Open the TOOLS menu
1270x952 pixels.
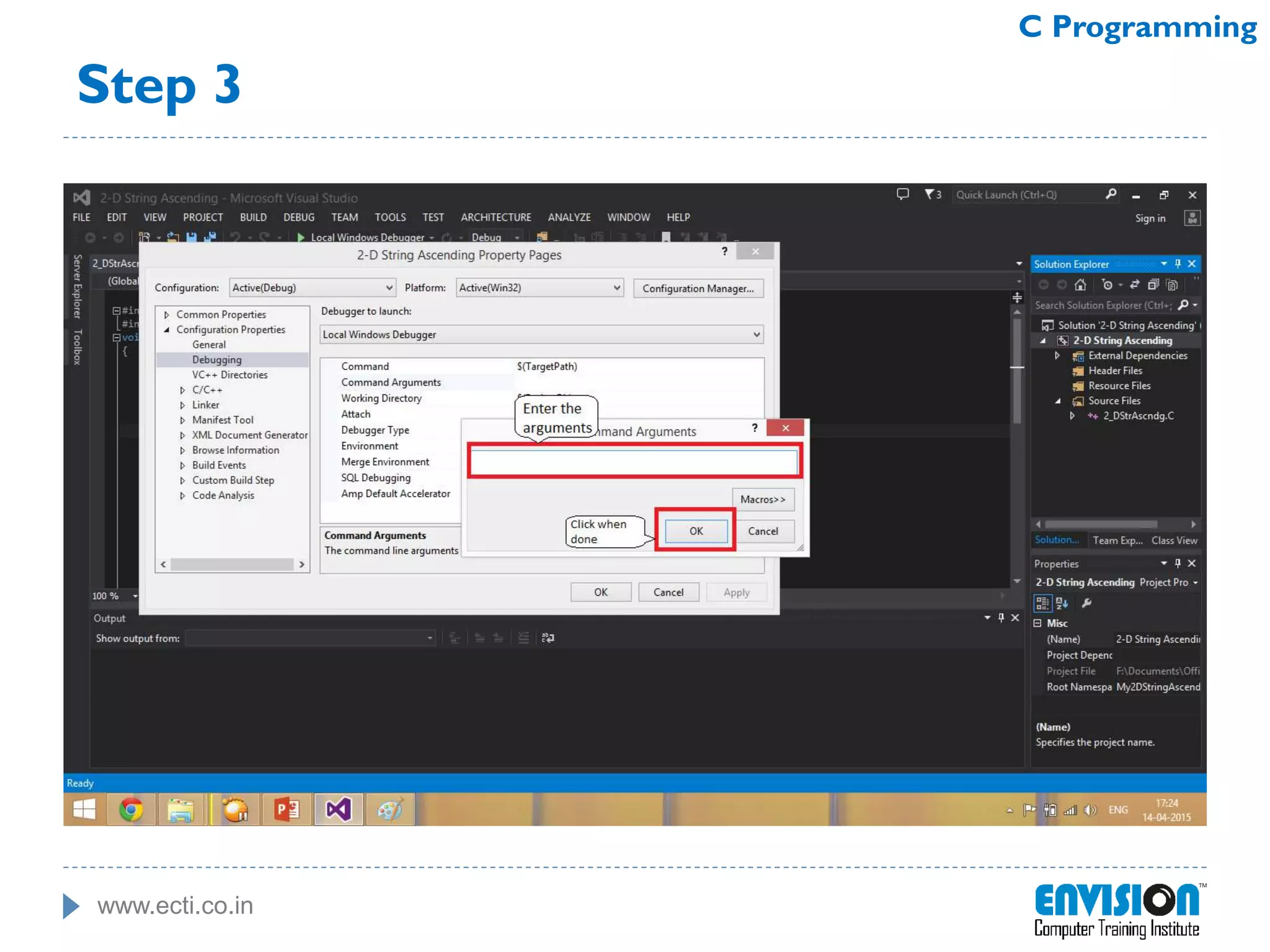pos(390,218)
